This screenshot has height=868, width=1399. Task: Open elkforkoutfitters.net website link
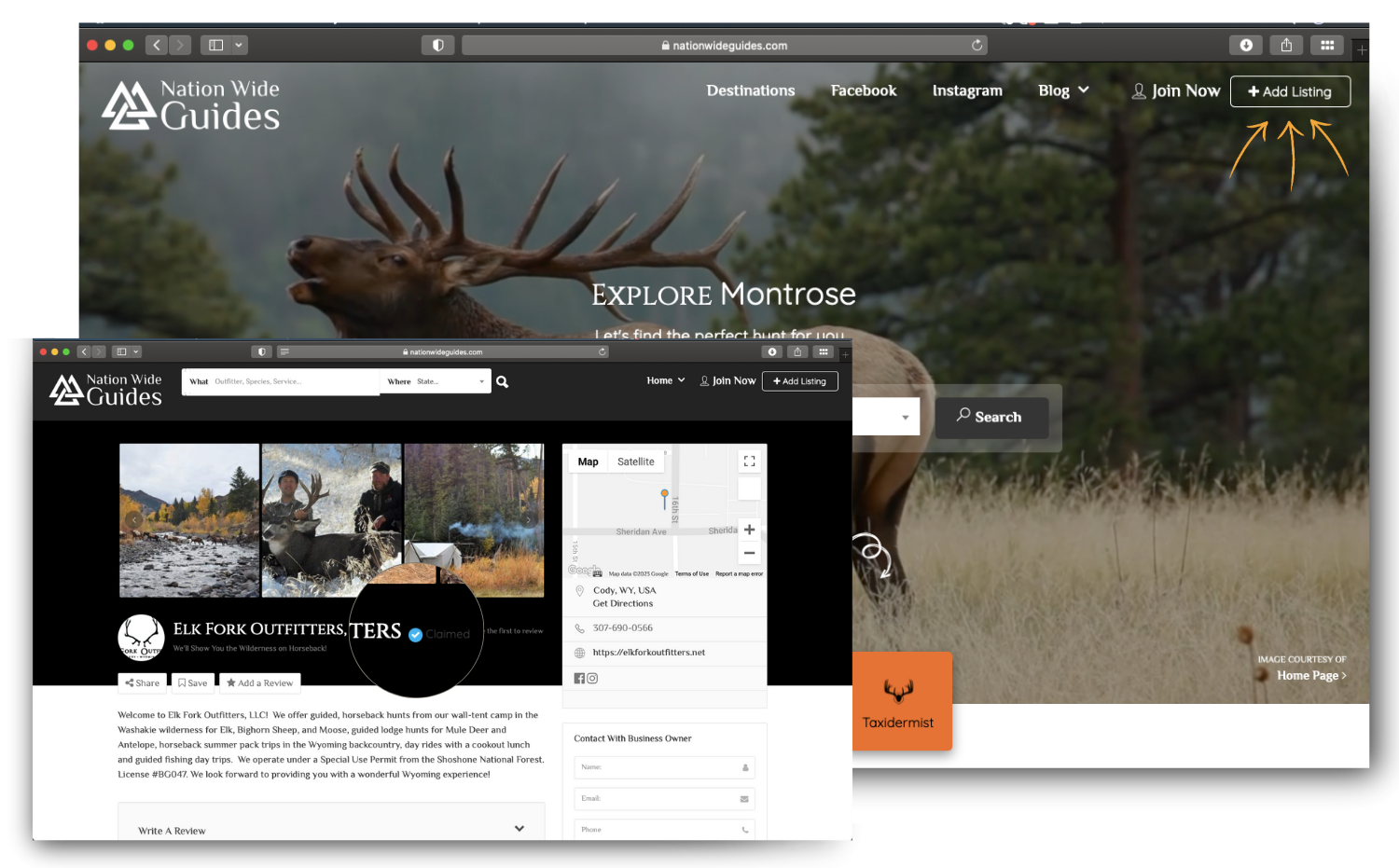pos(649,653)
